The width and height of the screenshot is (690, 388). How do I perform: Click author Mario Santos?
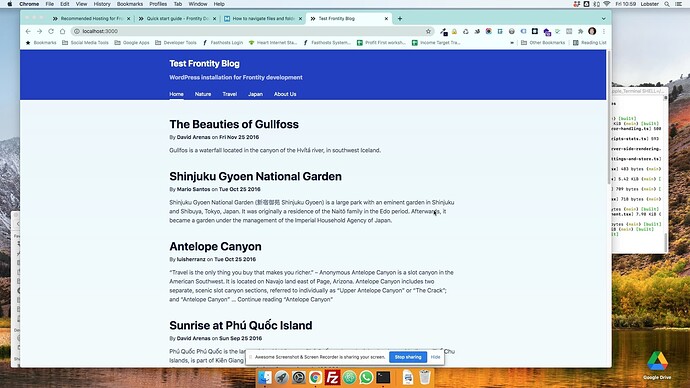click(x=193, y=189)
